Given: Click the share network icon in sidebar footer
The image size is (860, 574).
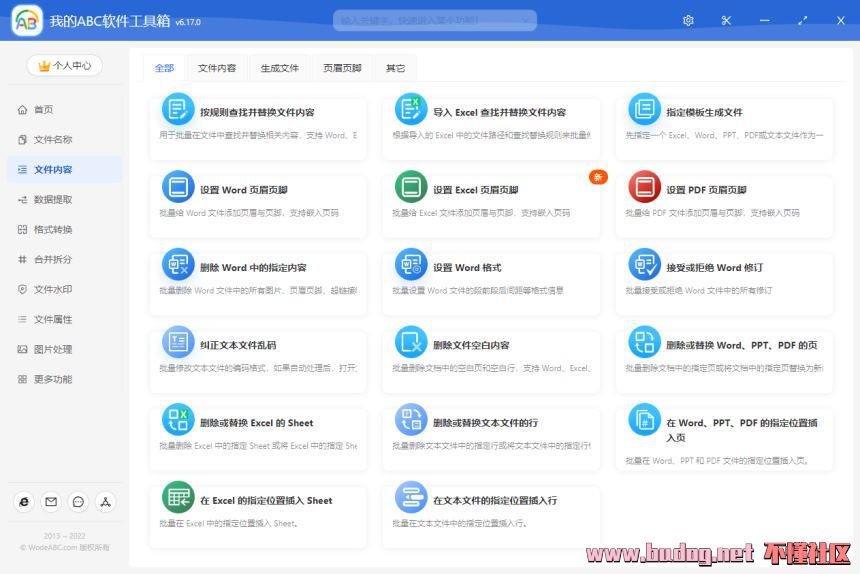Looking at the screenshot, I should coord(105,502).
